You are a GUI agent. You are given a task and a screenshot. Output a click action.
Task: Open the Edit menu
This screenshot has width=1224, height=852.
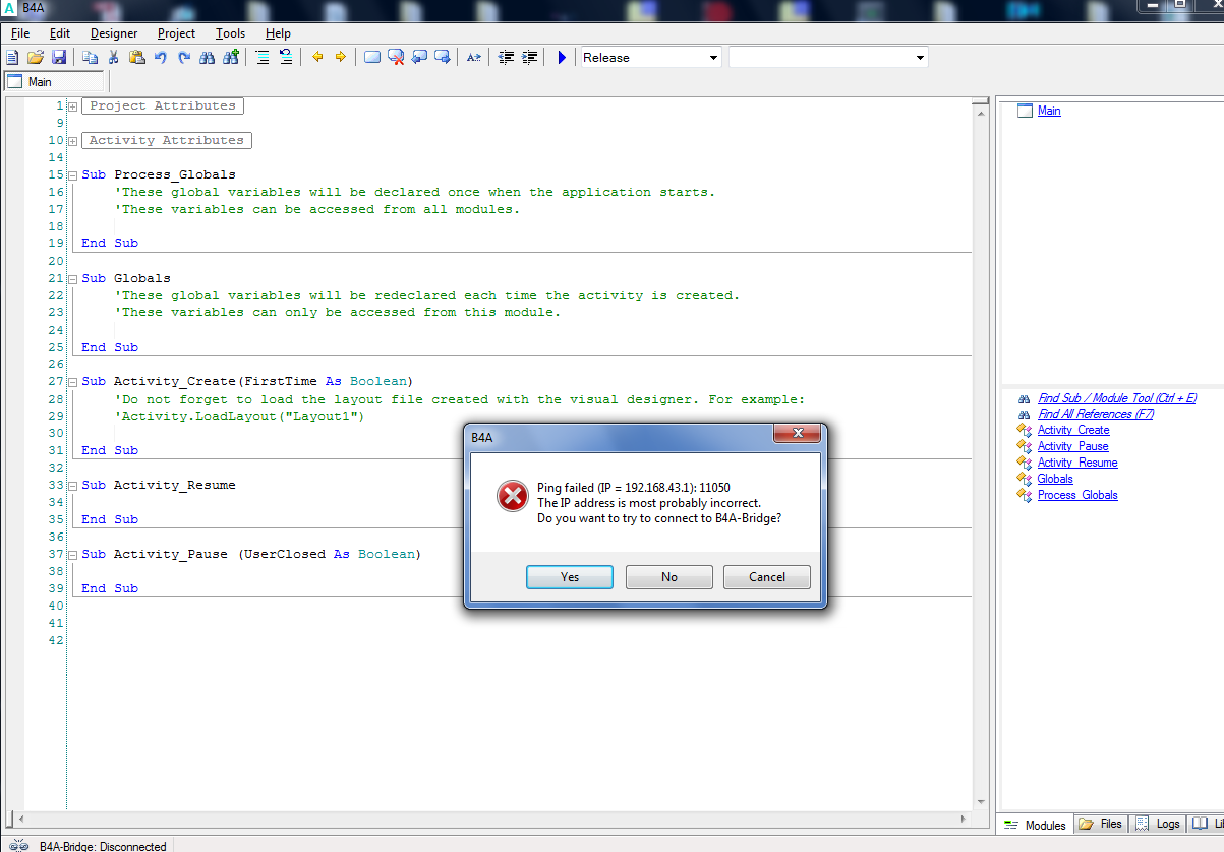[60, 33]
